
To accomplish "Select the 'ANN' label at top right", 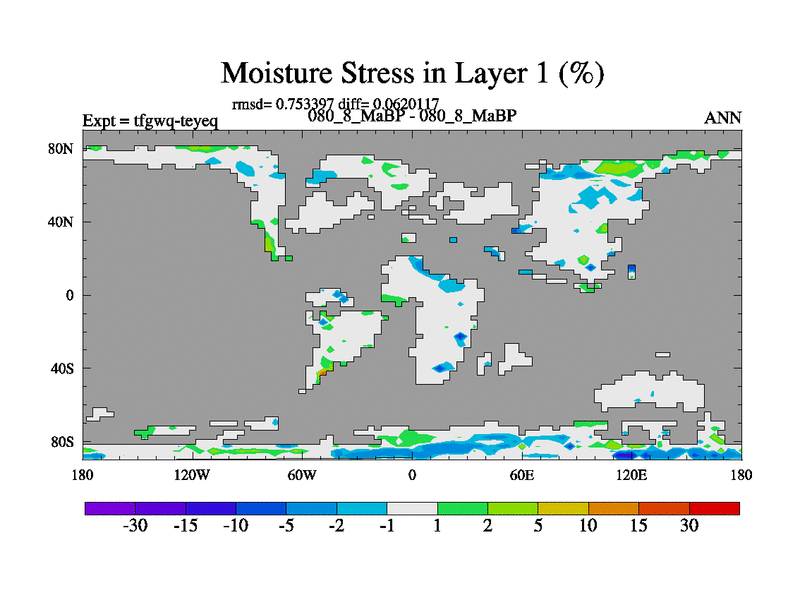I will click(x=723, y=117).
